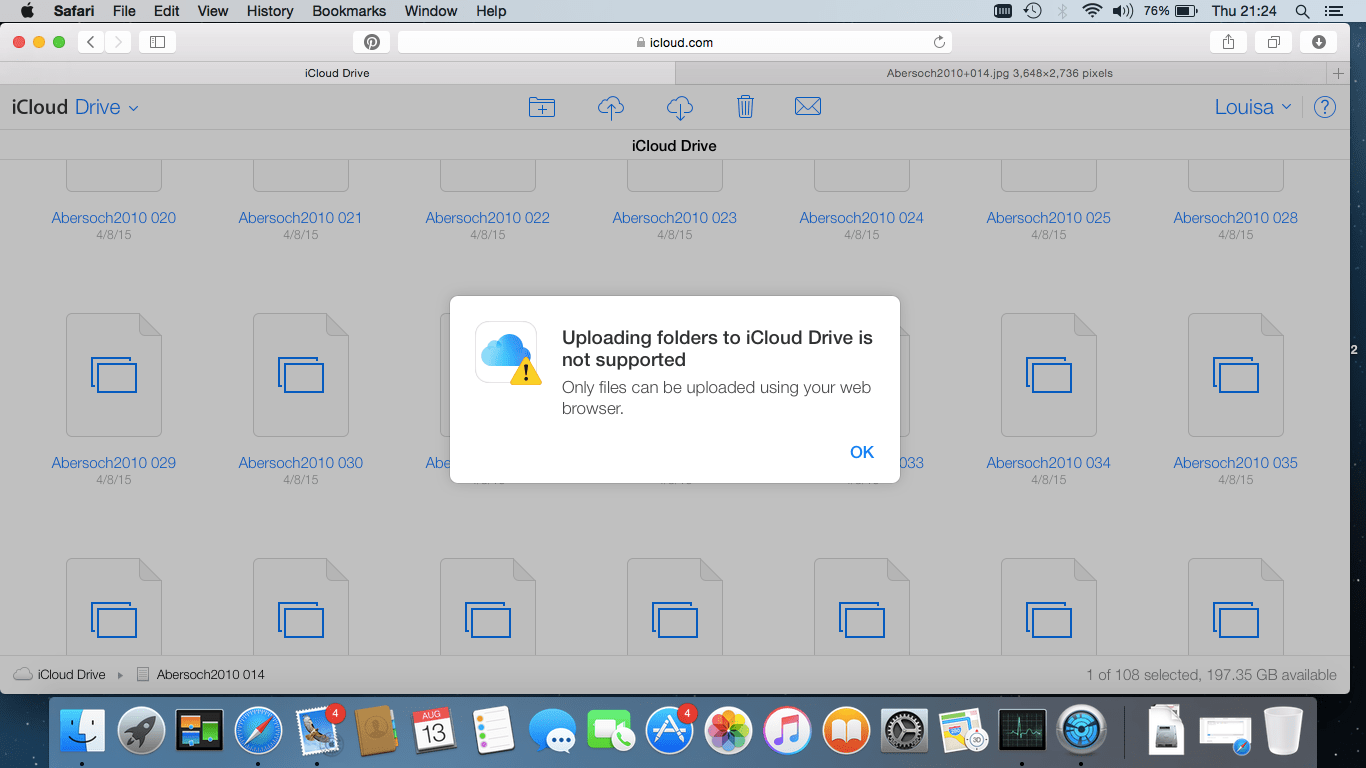Screen dimensions: 1366x768
Task: Open Safari downloads with the down-arrow icon
Action: 1318,42
